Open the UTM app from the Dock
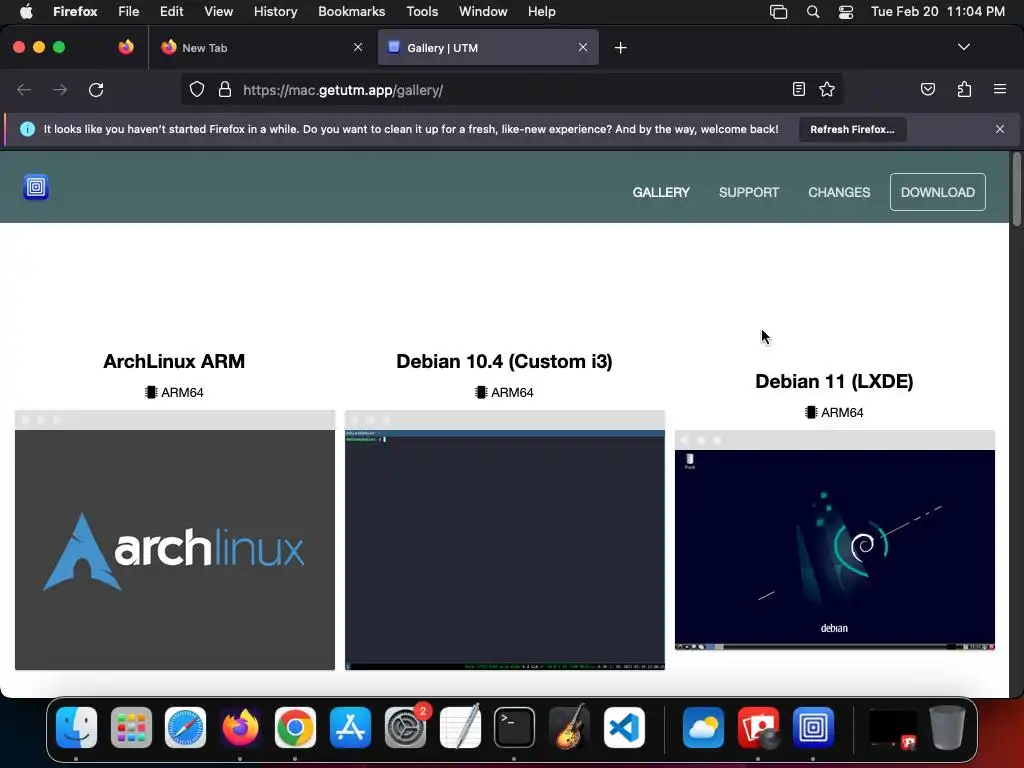Screen dimensions: 1024x768 coord(813,727)
